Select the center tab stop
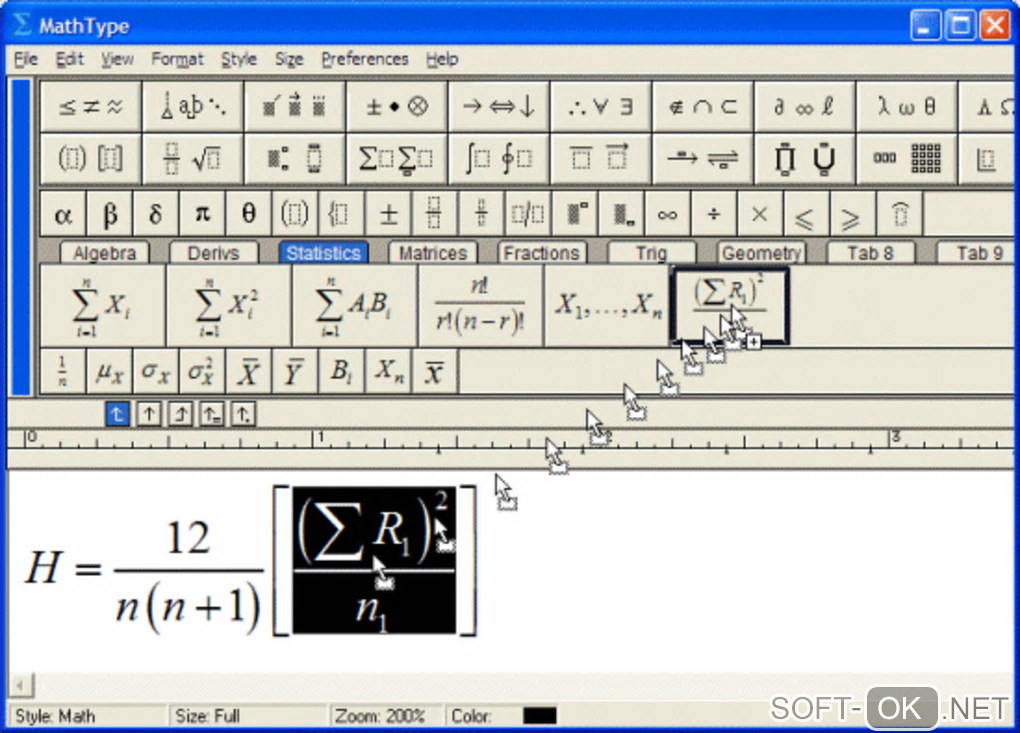1020x733 pixels. [149, 414]
